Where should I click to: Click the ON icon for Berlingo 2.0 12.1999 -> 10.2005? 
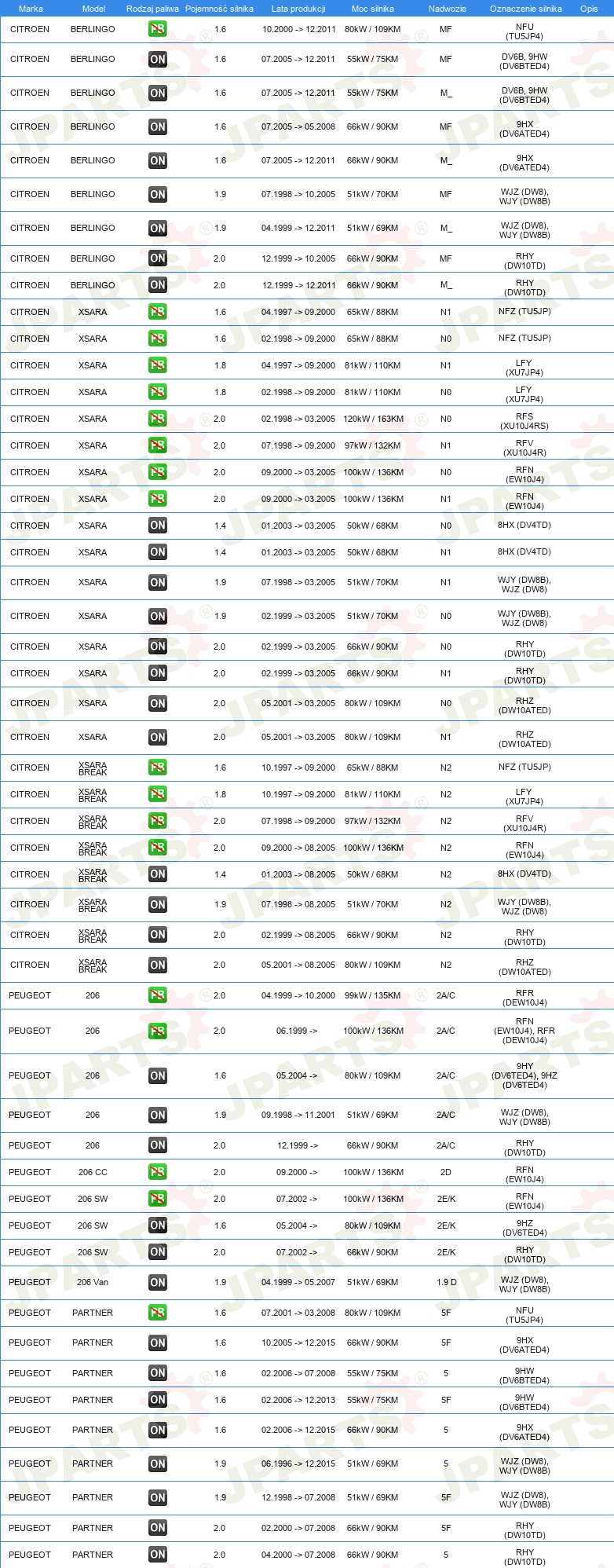pos(158,258)
